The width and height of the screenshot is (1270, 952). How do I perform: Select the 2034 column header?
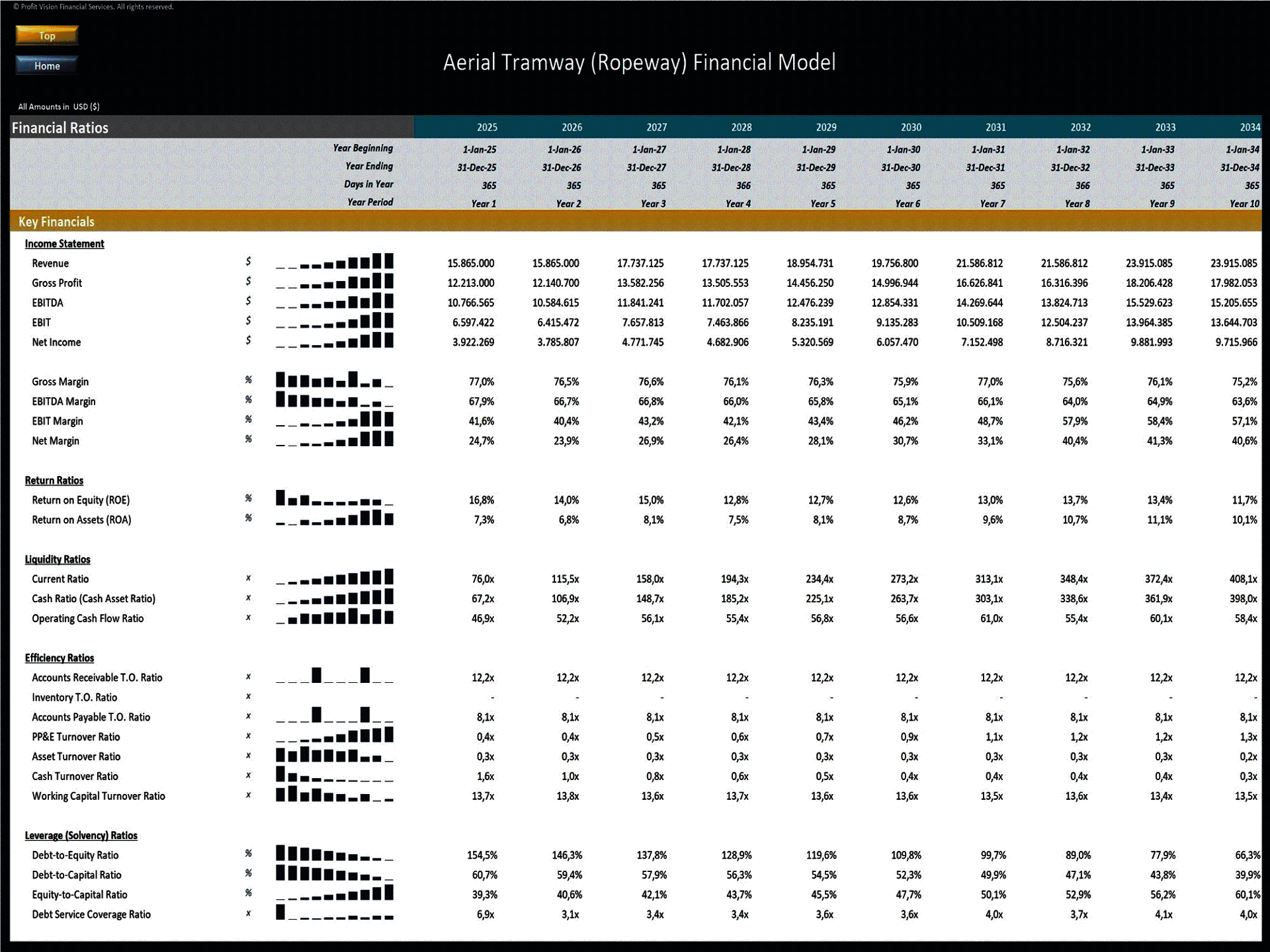1249,127
